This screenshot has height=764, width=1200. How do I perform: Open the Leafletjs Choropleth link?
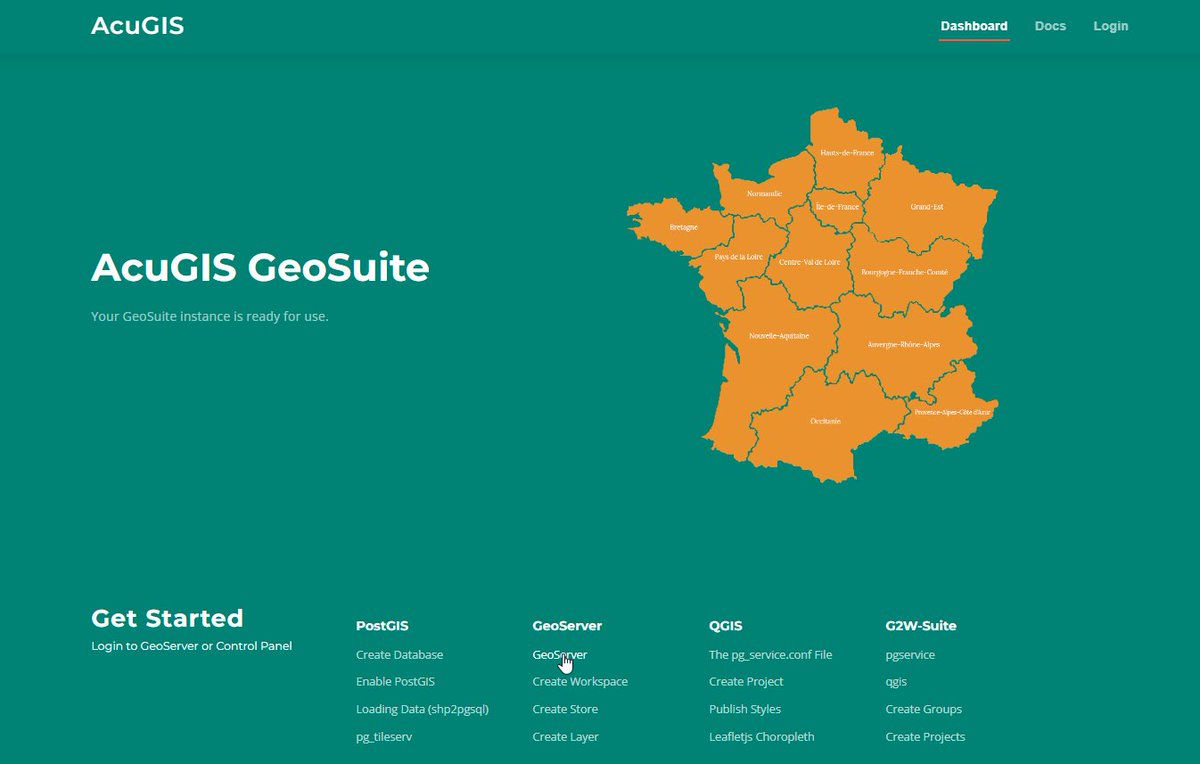pos(762,737)
